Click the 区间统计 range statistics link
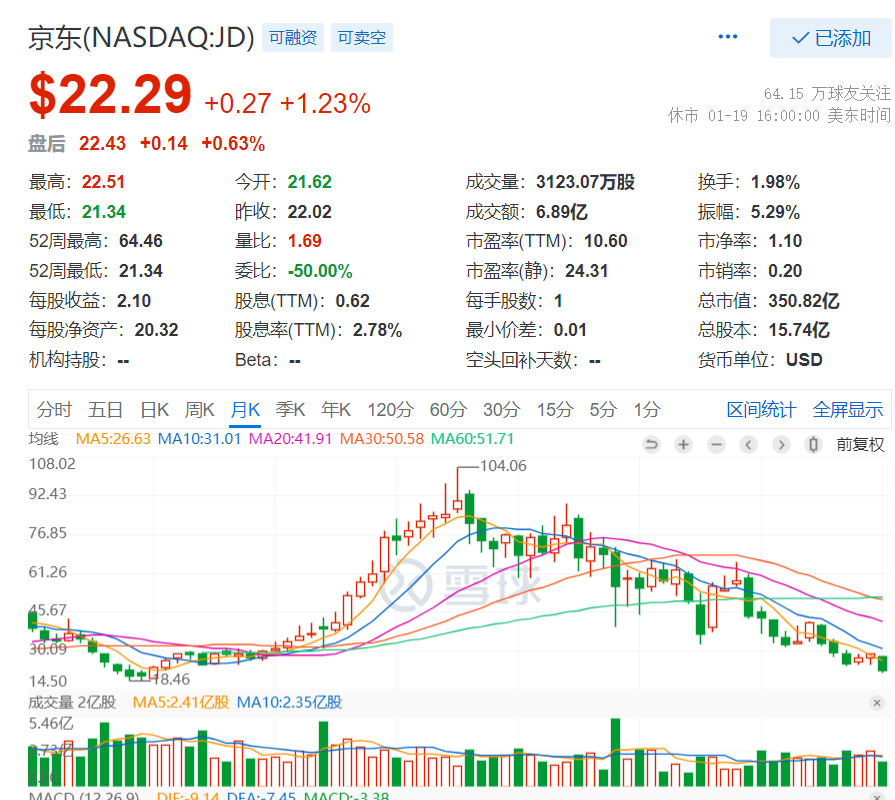Screen dimensions: 895x800 (761, 409)
